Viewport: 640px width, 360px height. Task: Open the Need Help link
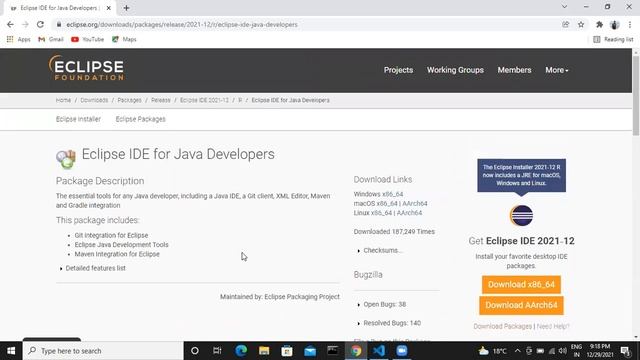tap(553, 326)
